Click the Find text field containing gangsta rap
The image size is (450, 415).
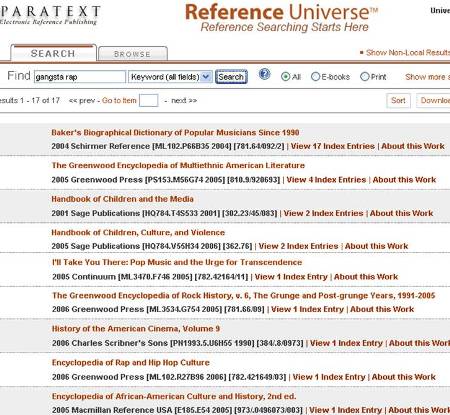tap(80, 77)
